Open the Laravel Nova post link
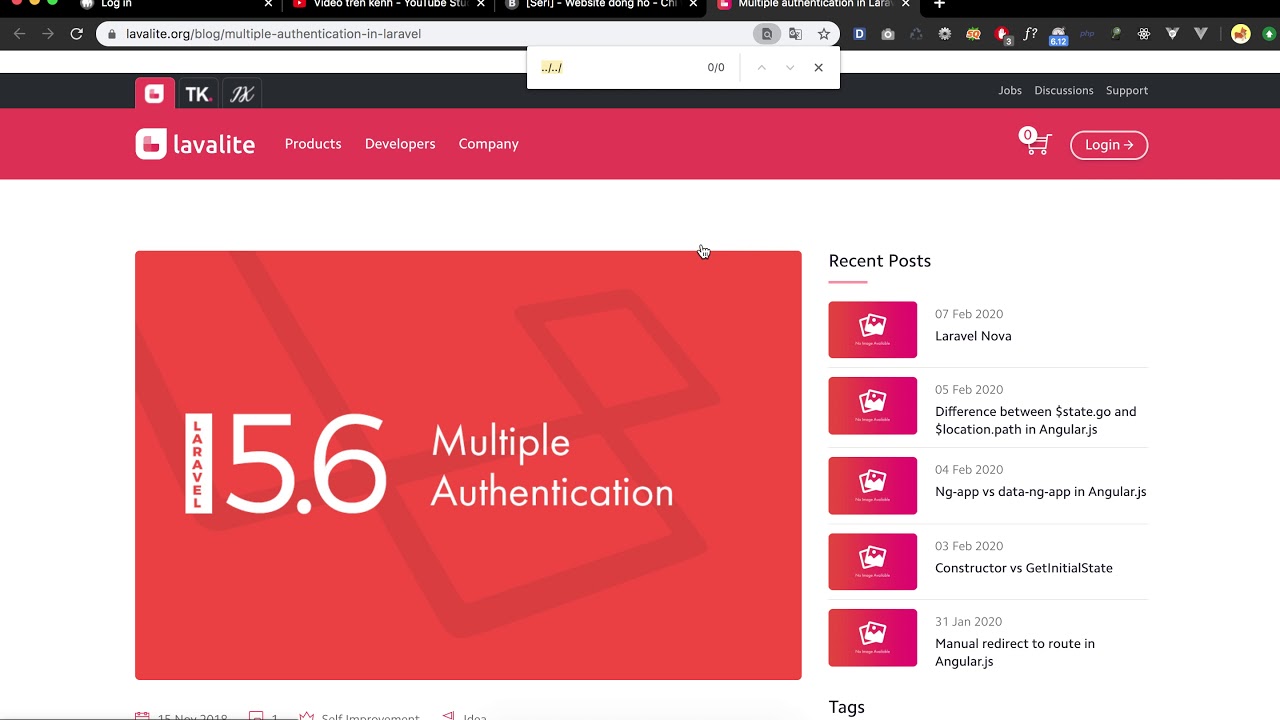 (973, 336)
